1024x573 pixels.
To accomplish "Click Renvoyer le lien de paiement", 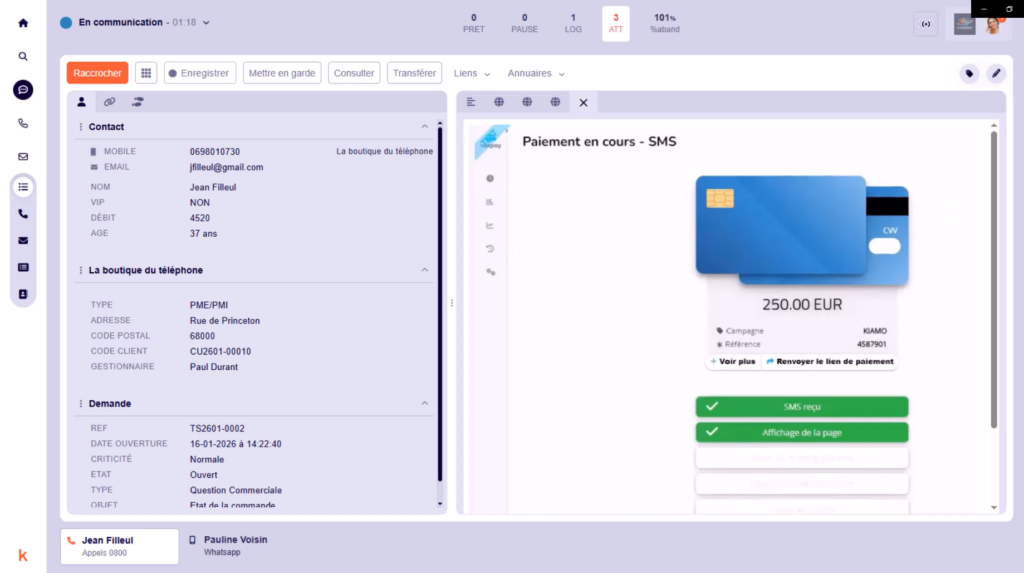I will [x=829, y=361].
